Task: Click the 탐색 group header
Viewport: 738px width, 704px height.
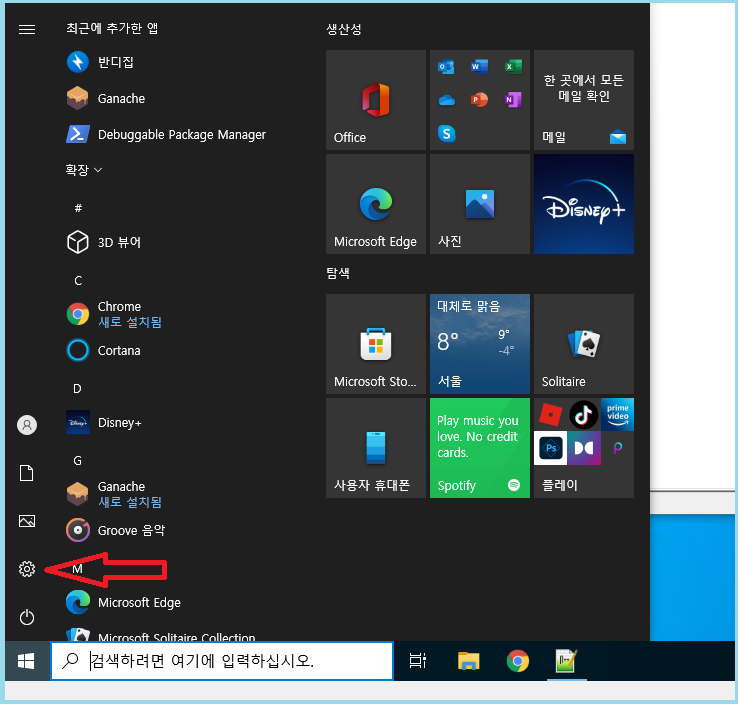Action: click(338, 273)
